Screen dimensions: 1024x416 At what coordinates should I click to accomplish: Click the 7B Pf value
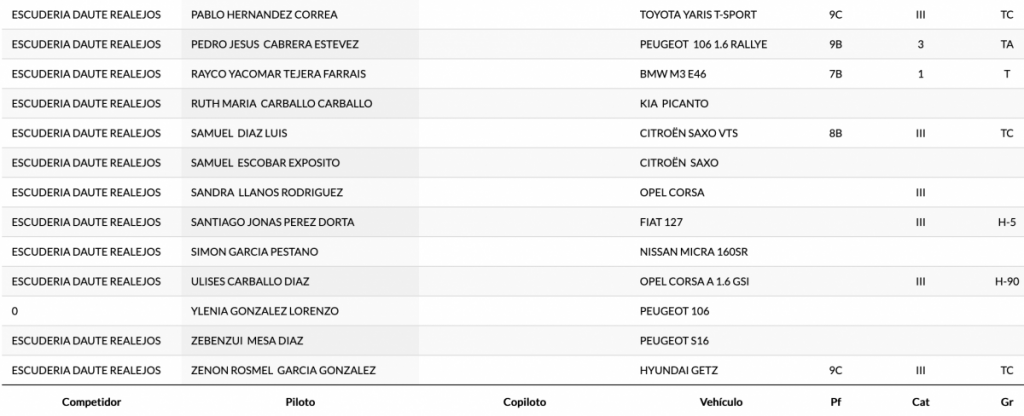(x=836, y=74)
